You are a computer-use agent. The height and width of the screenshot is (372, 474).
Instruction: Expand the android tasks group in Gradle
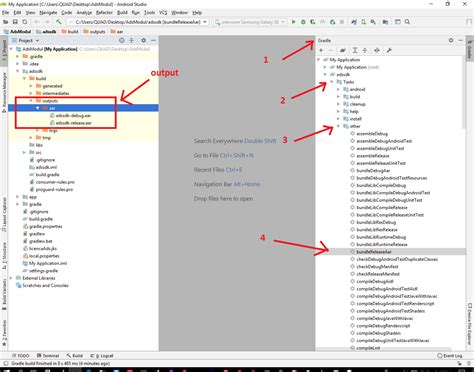click(x=338, y=89)
